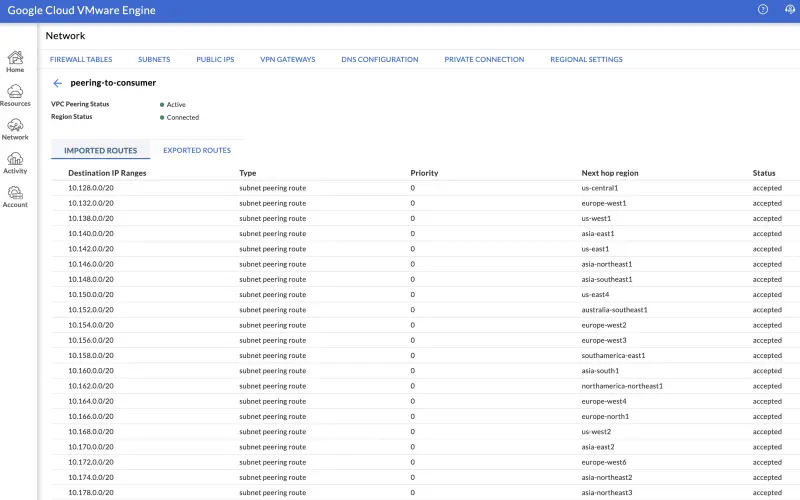Image resolution: width=800 pixels, height=500 pixels.
Task: Open the Home sidebar icon
Action: [x=15, y=61]
